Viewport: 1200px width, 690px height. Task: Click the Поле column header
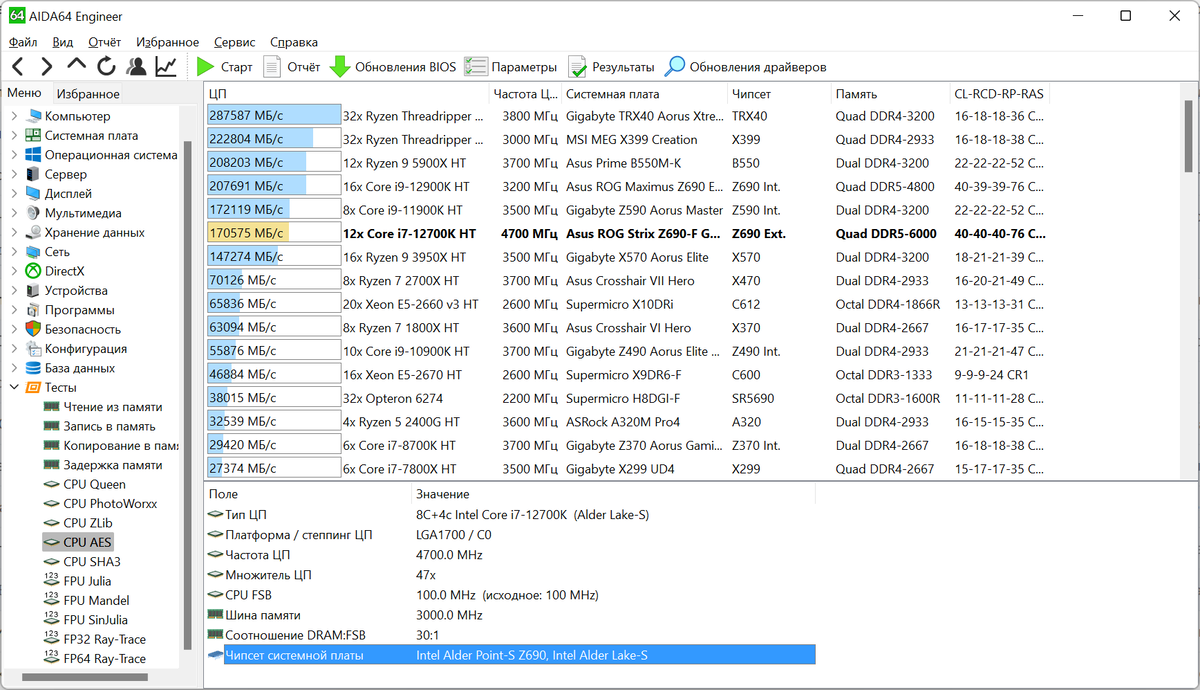(307, 494)
